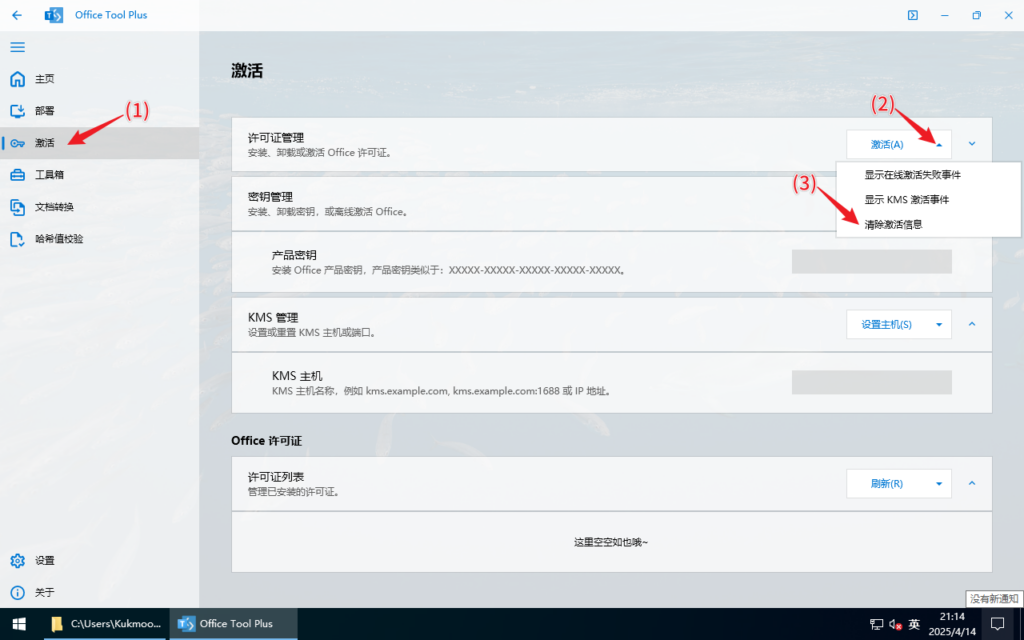Open the 主页 home page
1024x640 pixels.
click(99, 79)
